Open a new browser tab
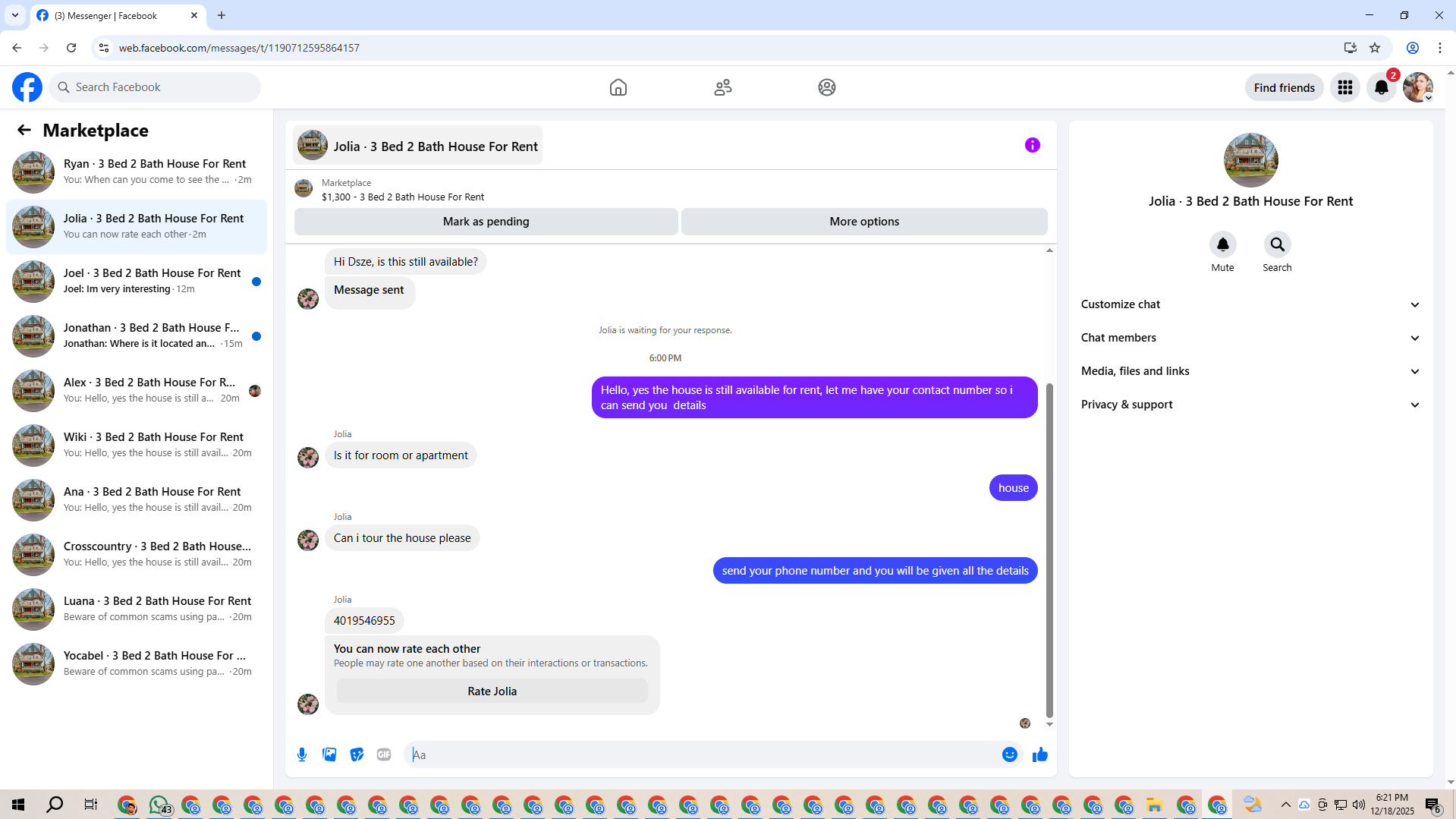This screenshot has width=1456, height=819. pyautogui.click(x=222, y=15)
